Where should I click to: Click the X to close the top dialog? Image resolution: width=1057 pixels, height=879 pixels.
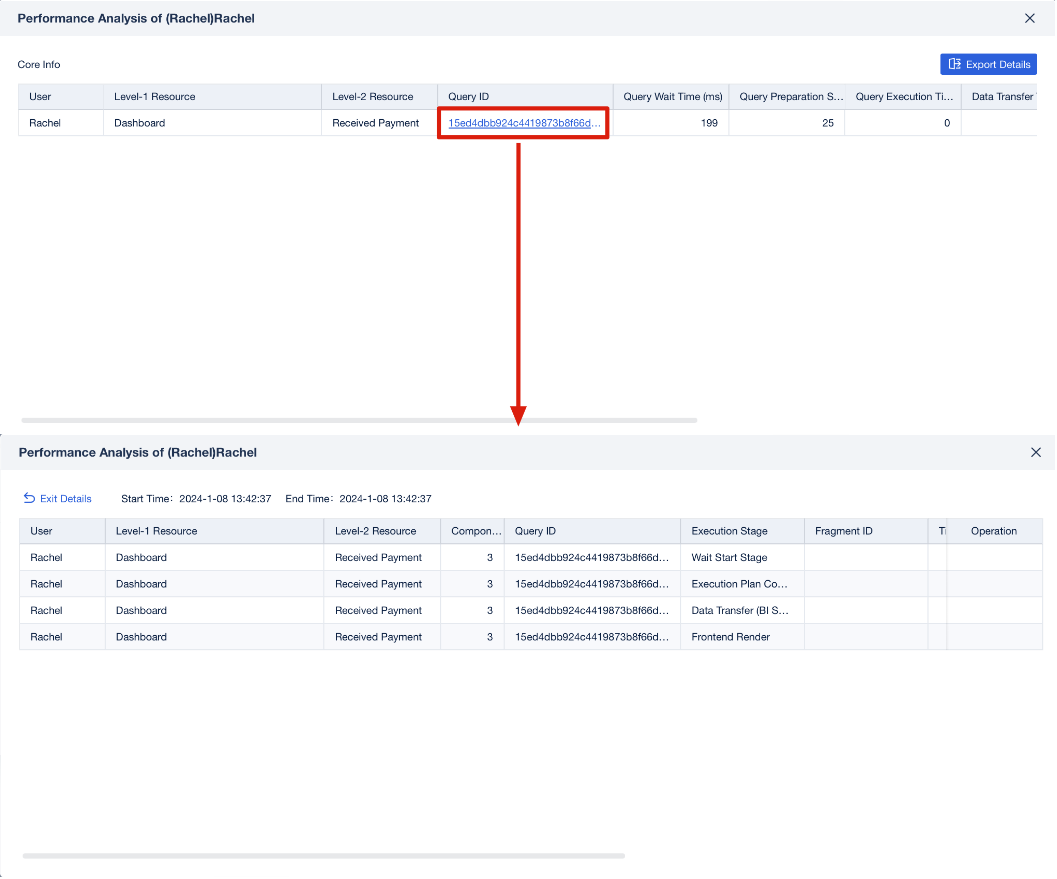(1029, 18)
